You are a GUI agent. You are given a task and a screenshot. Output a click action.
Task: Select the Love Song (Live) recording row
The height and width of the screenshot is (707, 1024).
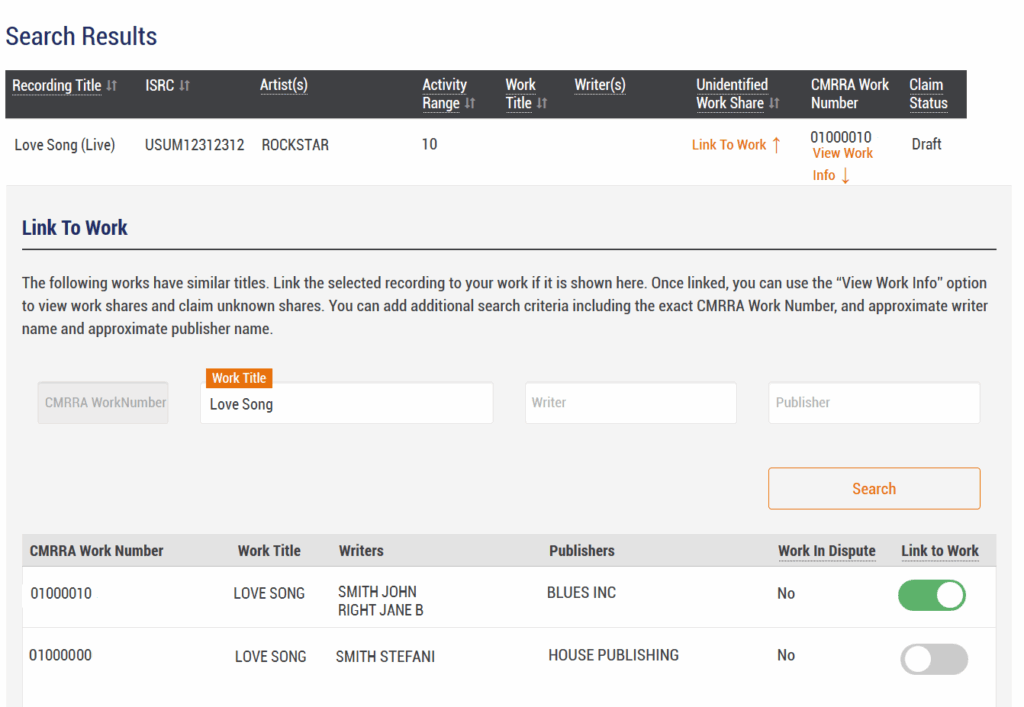coord(65,145)
